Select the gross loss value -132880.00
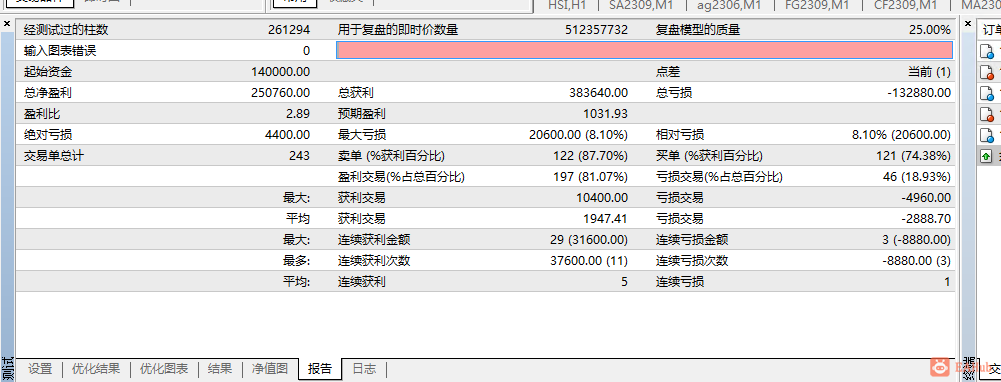The height and width of the screenshot is (382, 1001). [x=919, y=93]
